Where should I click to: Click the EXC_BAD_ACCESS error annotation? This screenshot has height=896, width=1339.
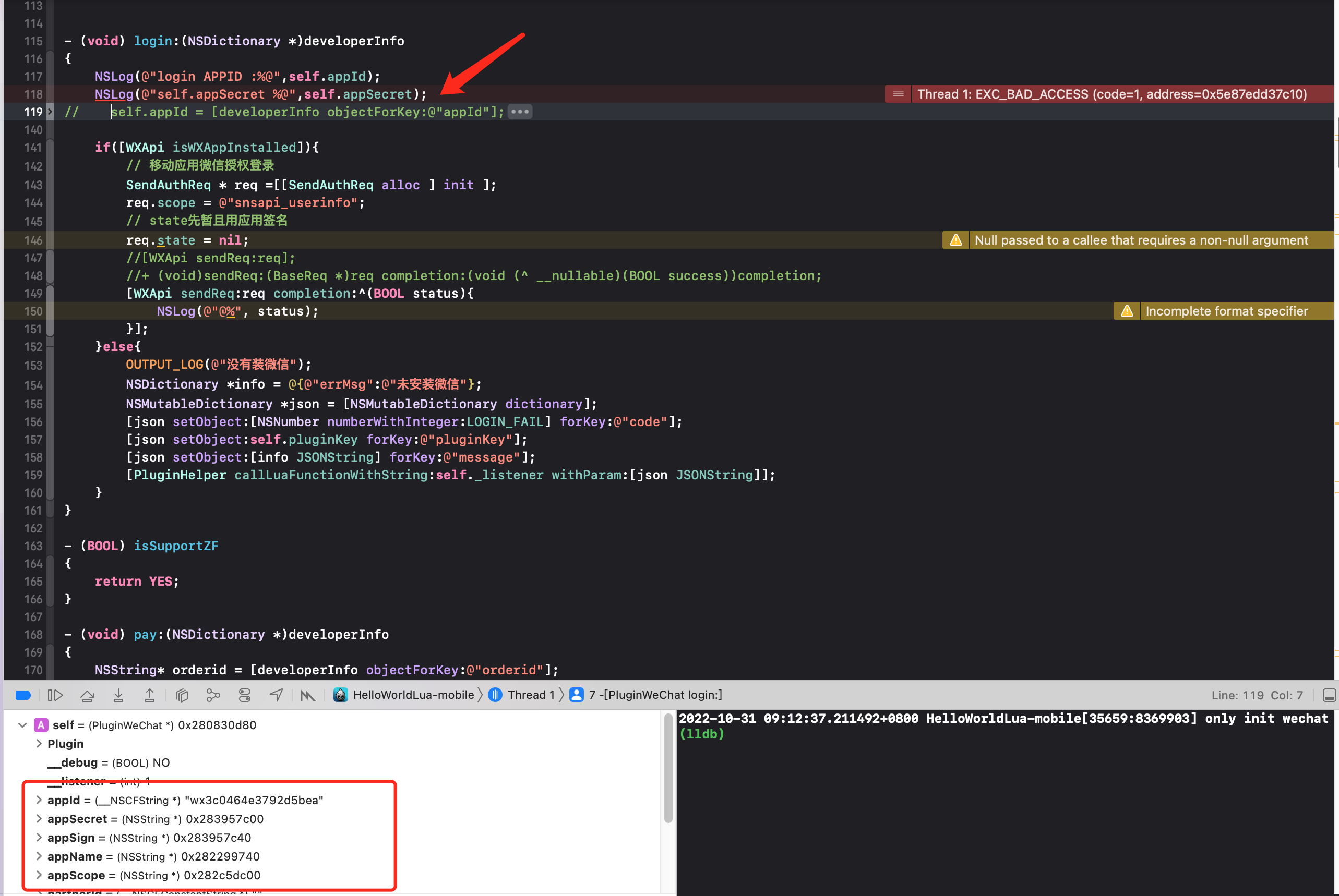click(1111, 94)
